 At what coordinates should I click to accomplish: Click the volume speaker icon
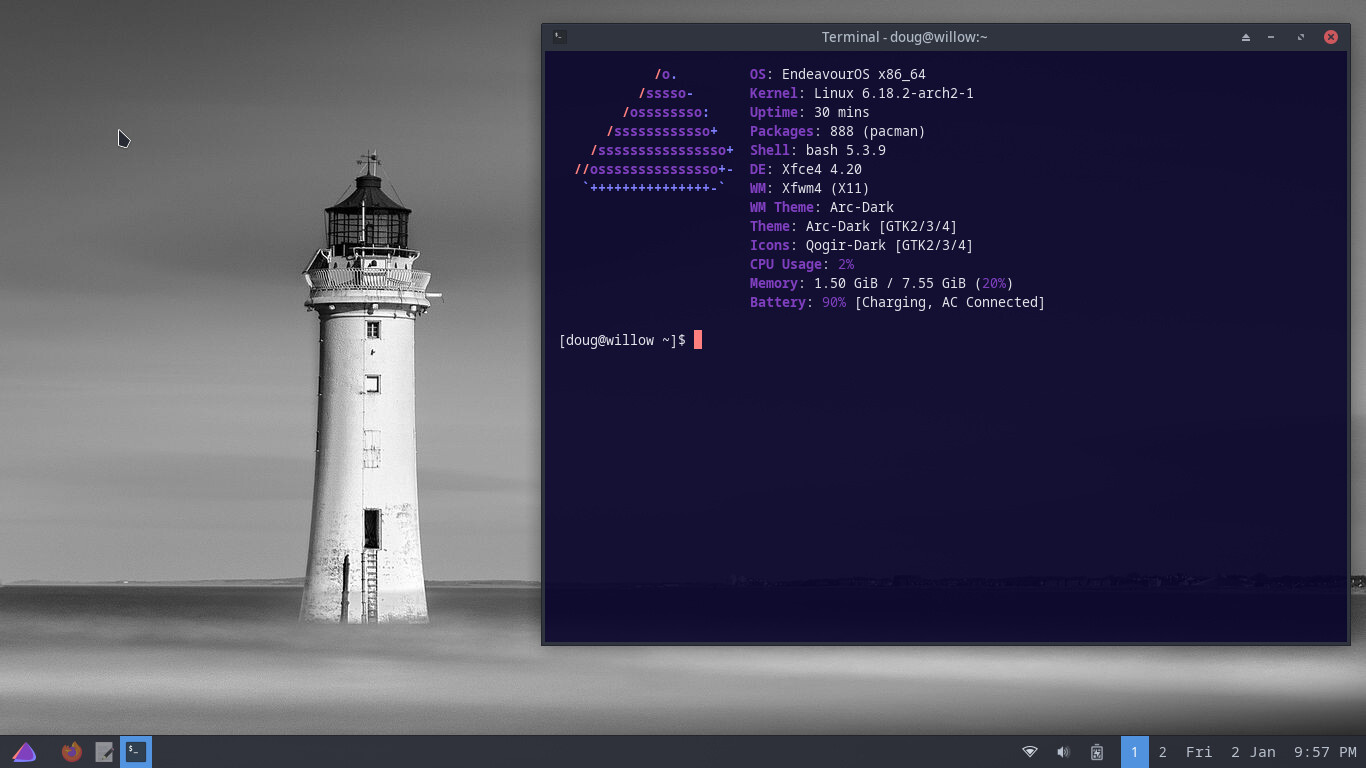point(1063,752)
